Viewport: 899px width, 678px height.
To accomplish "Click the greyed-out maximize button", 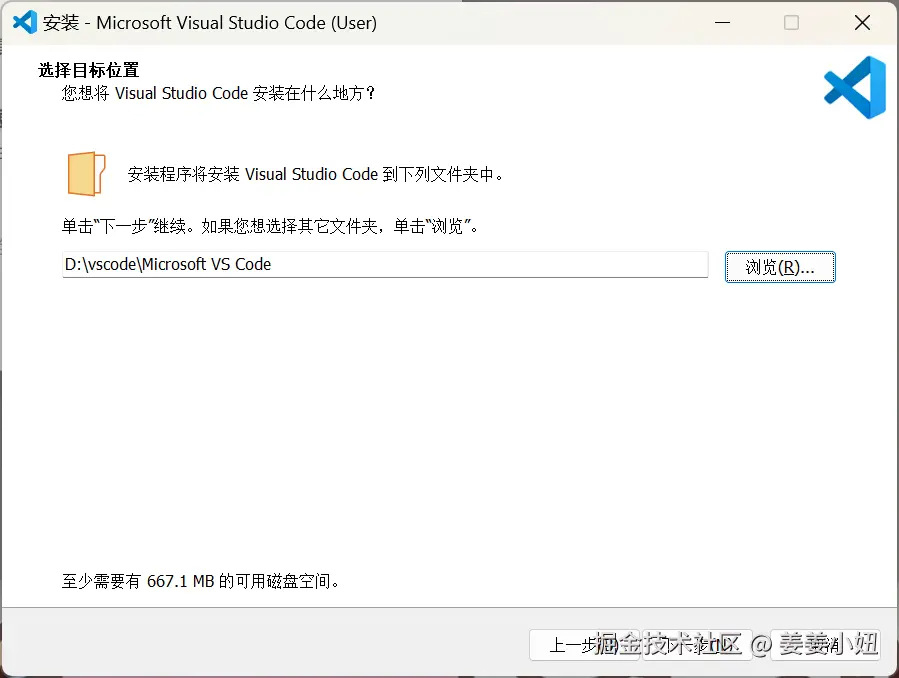I will pyautogui.click(x=791, y=23).
